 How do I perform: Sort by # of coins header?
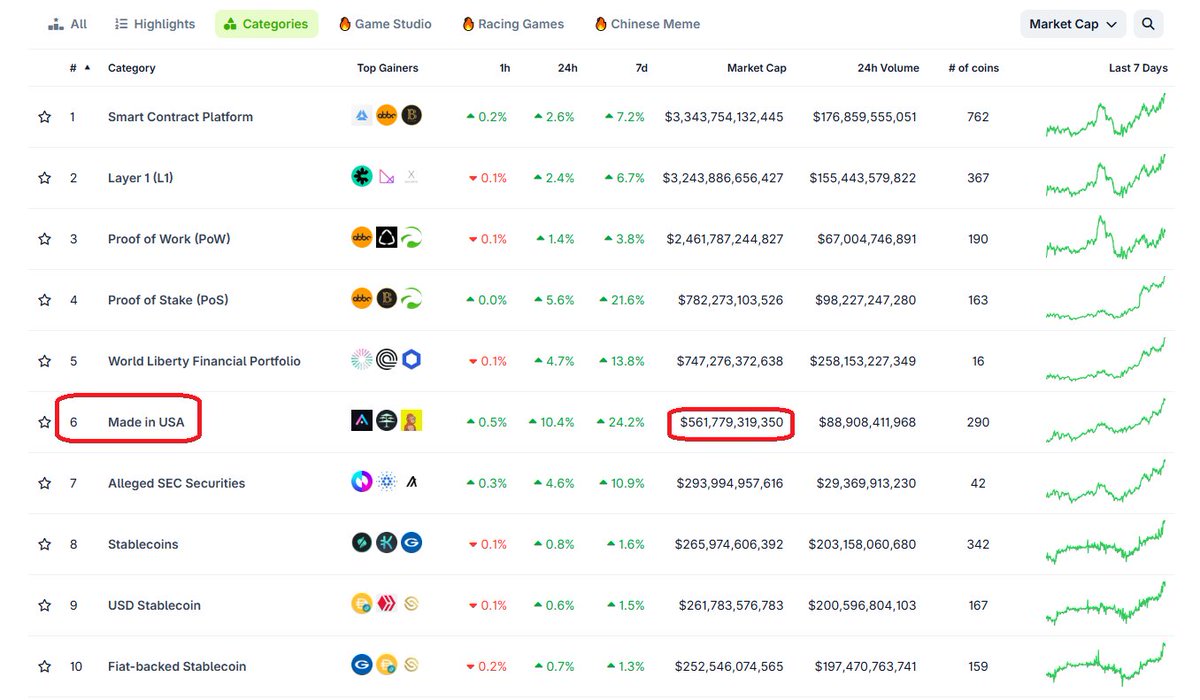pos(973,68)
